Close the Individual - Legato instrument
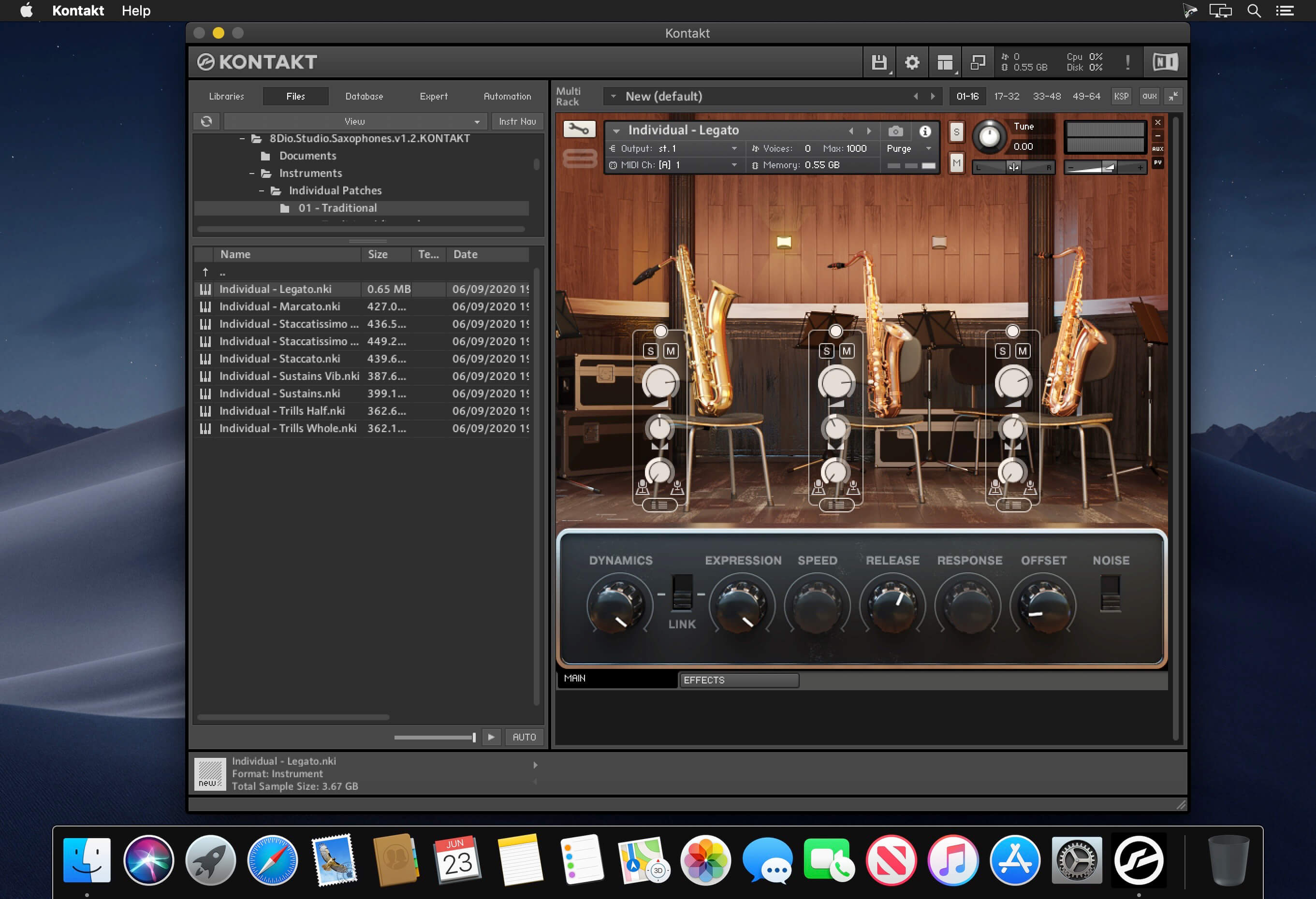 point(1158,122)
